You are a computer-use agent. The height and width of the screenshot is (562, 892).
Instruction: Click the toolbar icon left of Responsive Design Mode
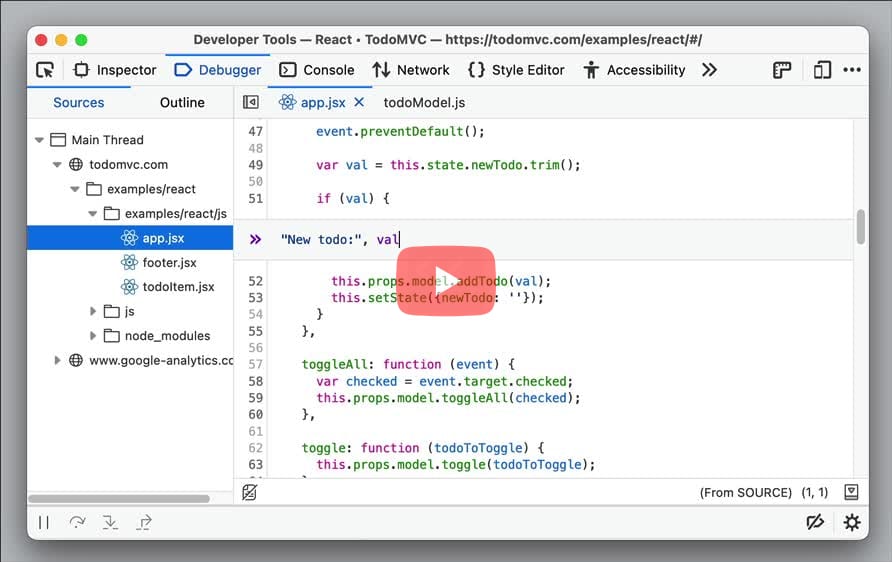[x=782, y=70]
